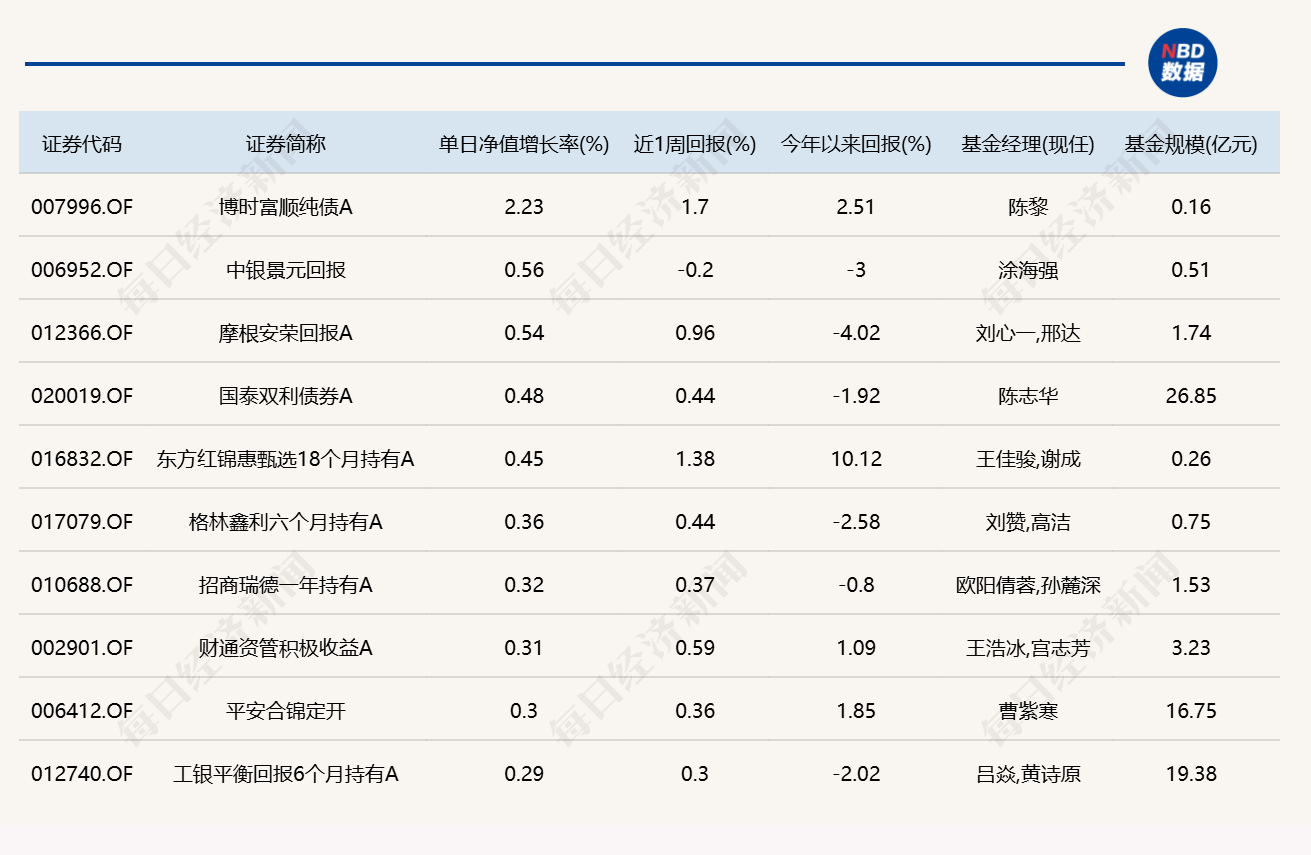Click fund manager 涂海强

click(x=1028, y=270)
